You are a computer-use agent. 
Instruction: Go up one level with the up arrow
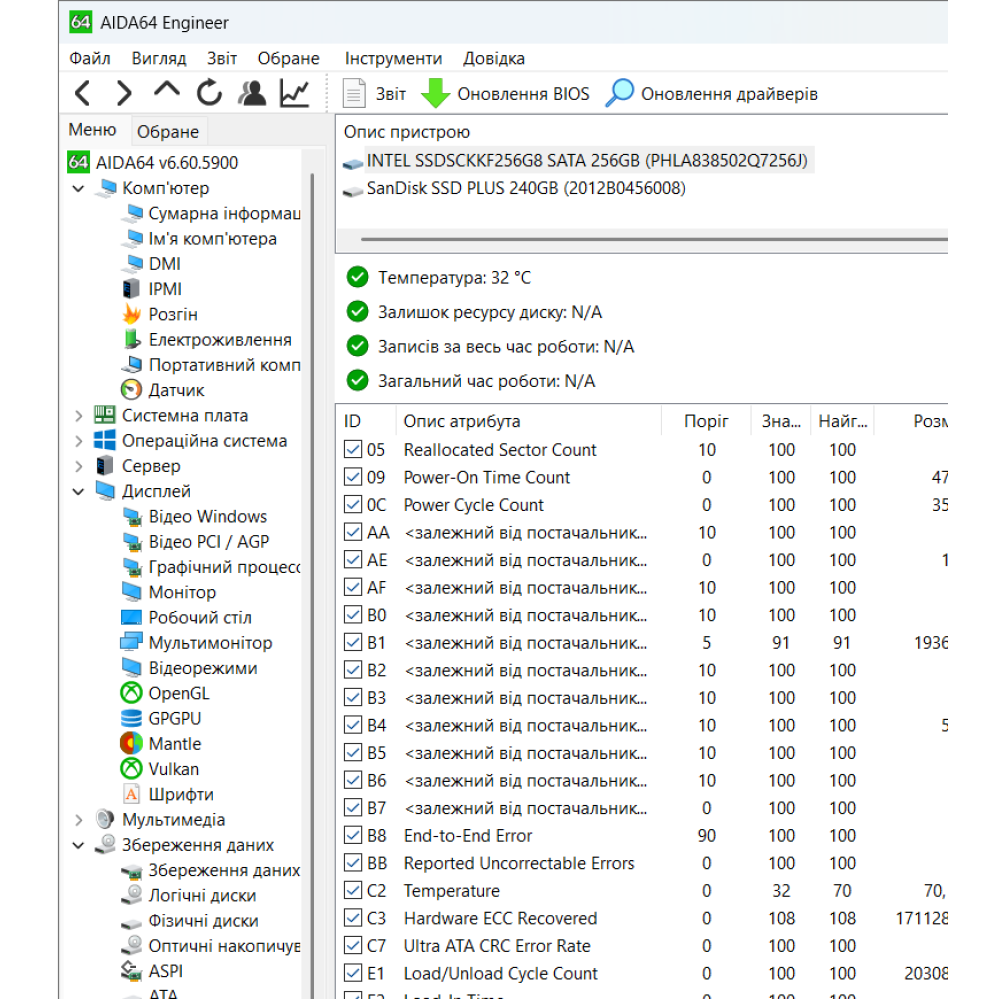[166, 91]
